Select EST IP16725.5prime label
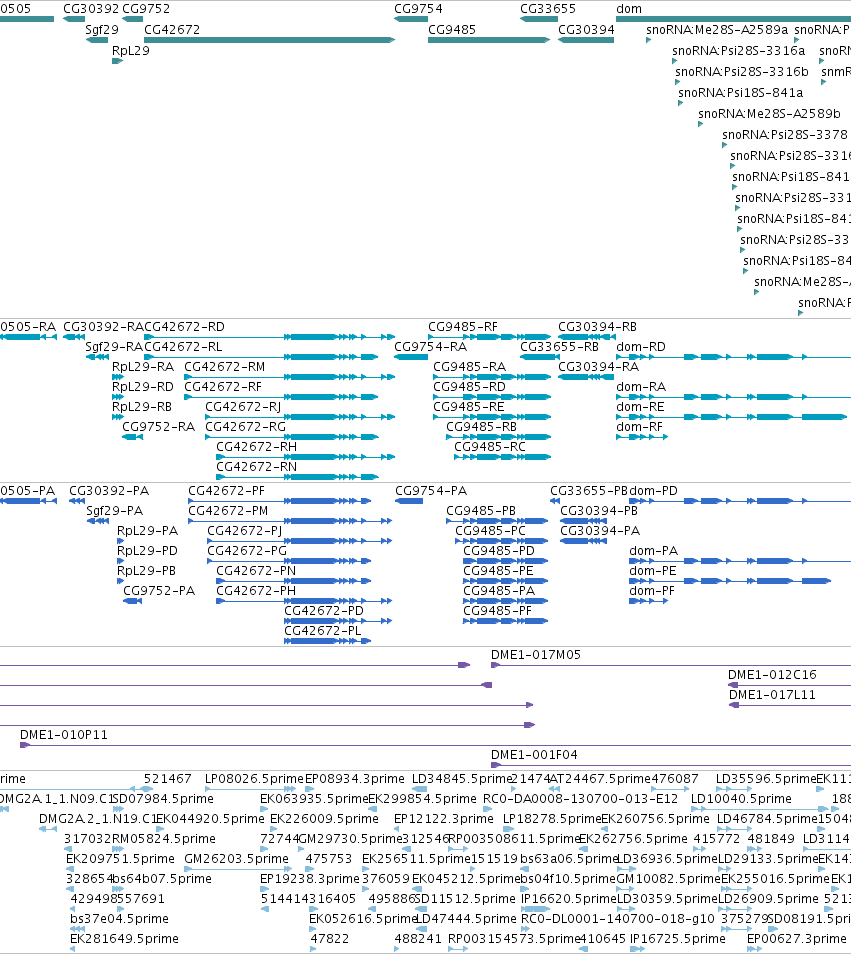Viewport: 851px width, 954px height. coord(678,939)
